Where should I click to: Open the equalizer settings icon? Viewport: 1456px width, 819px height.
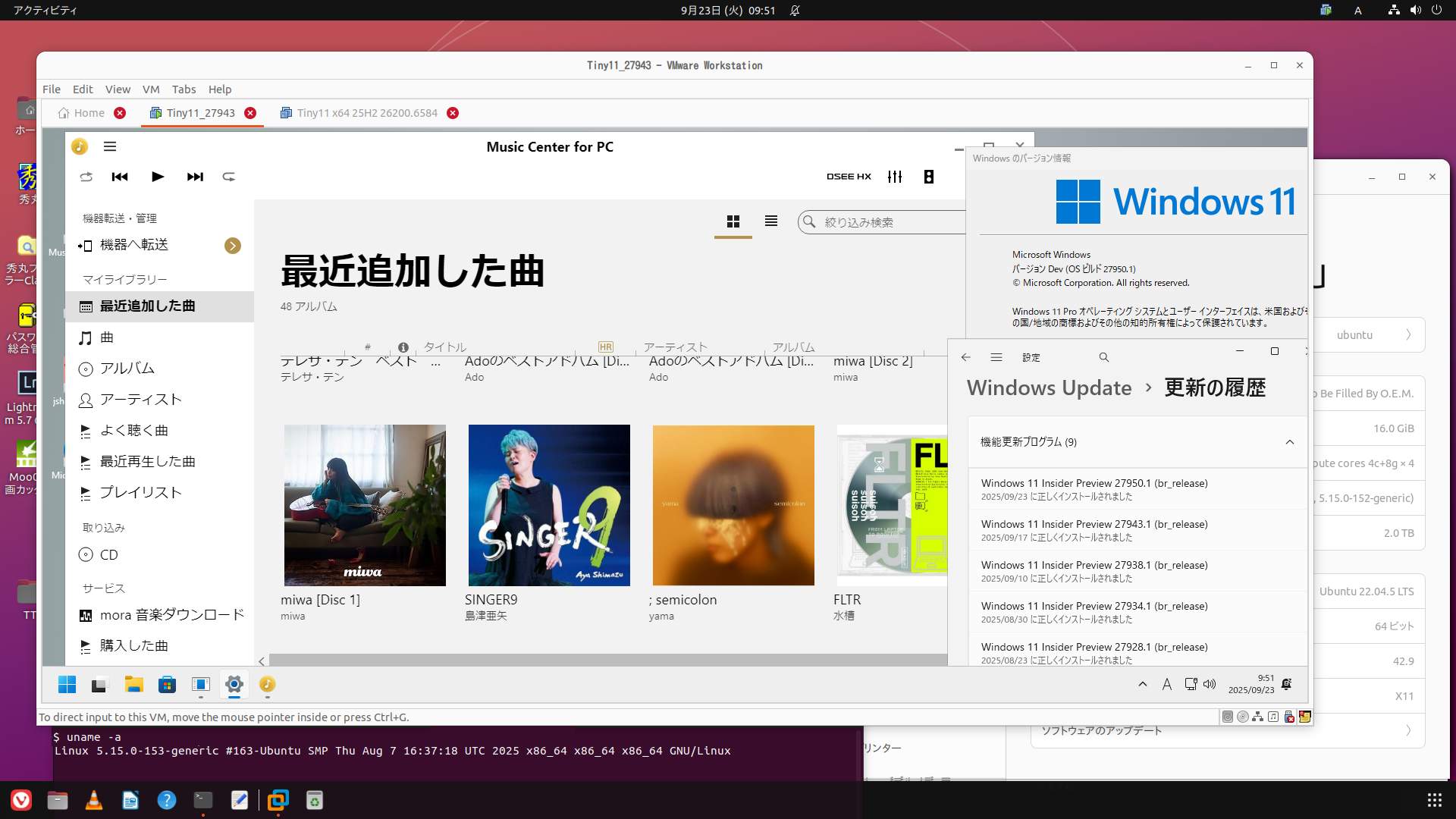pos(895,177)
